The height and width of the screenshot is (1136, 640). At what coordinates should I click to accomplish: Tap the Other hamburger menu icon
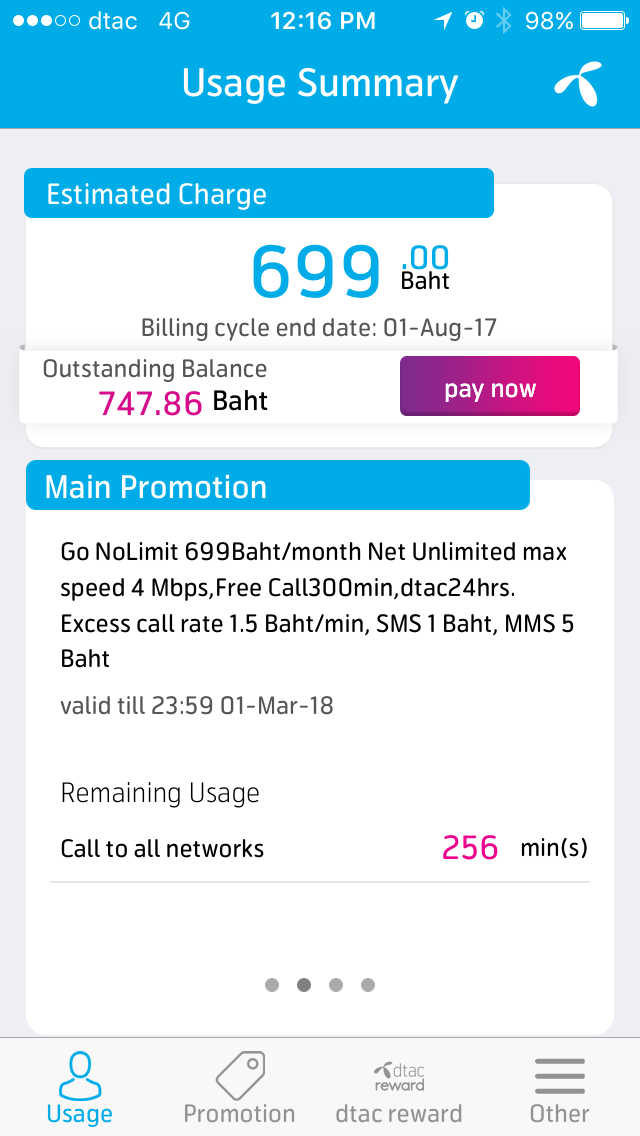559,1076
